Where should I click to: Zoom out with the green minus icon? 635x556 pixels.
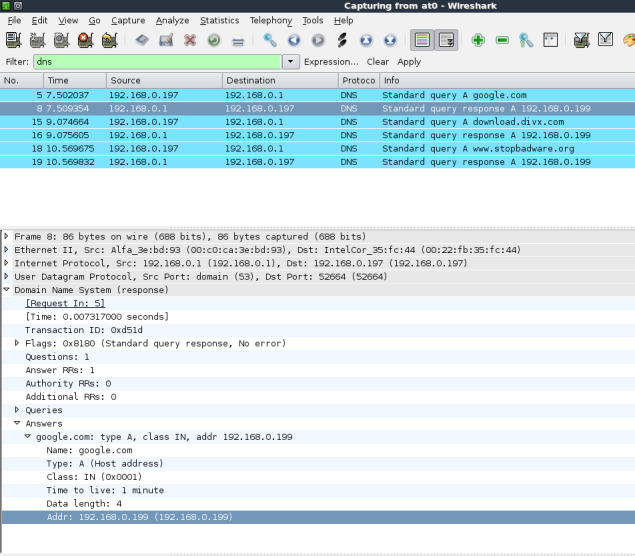click(x=502, y=40)
